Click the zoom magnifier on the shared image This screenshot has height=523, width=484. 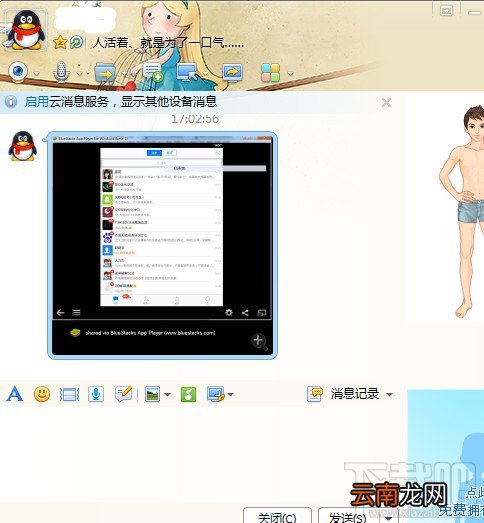click(259, 341)
